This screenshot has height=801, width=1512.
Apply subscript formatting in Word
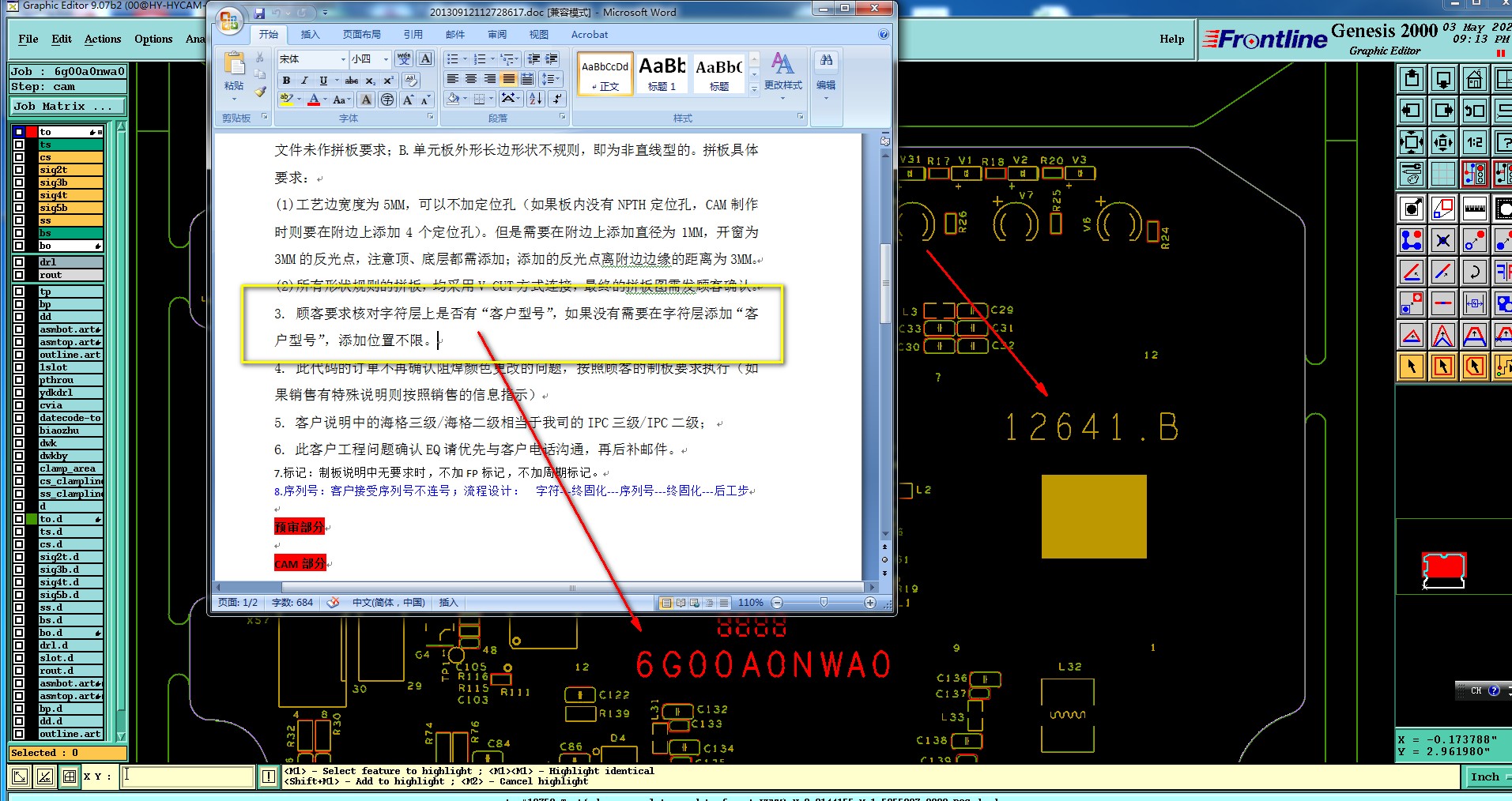[x=370, y=81]
